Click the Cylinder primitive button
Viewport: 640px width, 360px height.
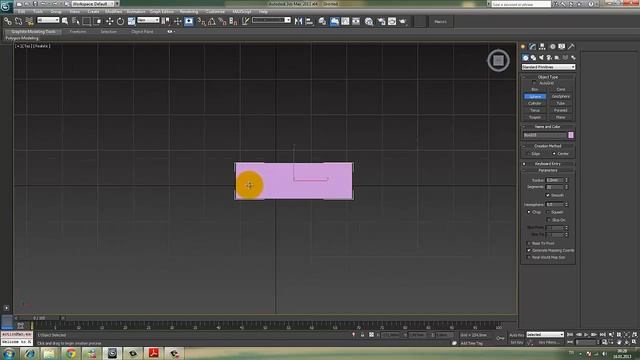tap(535, 103)
